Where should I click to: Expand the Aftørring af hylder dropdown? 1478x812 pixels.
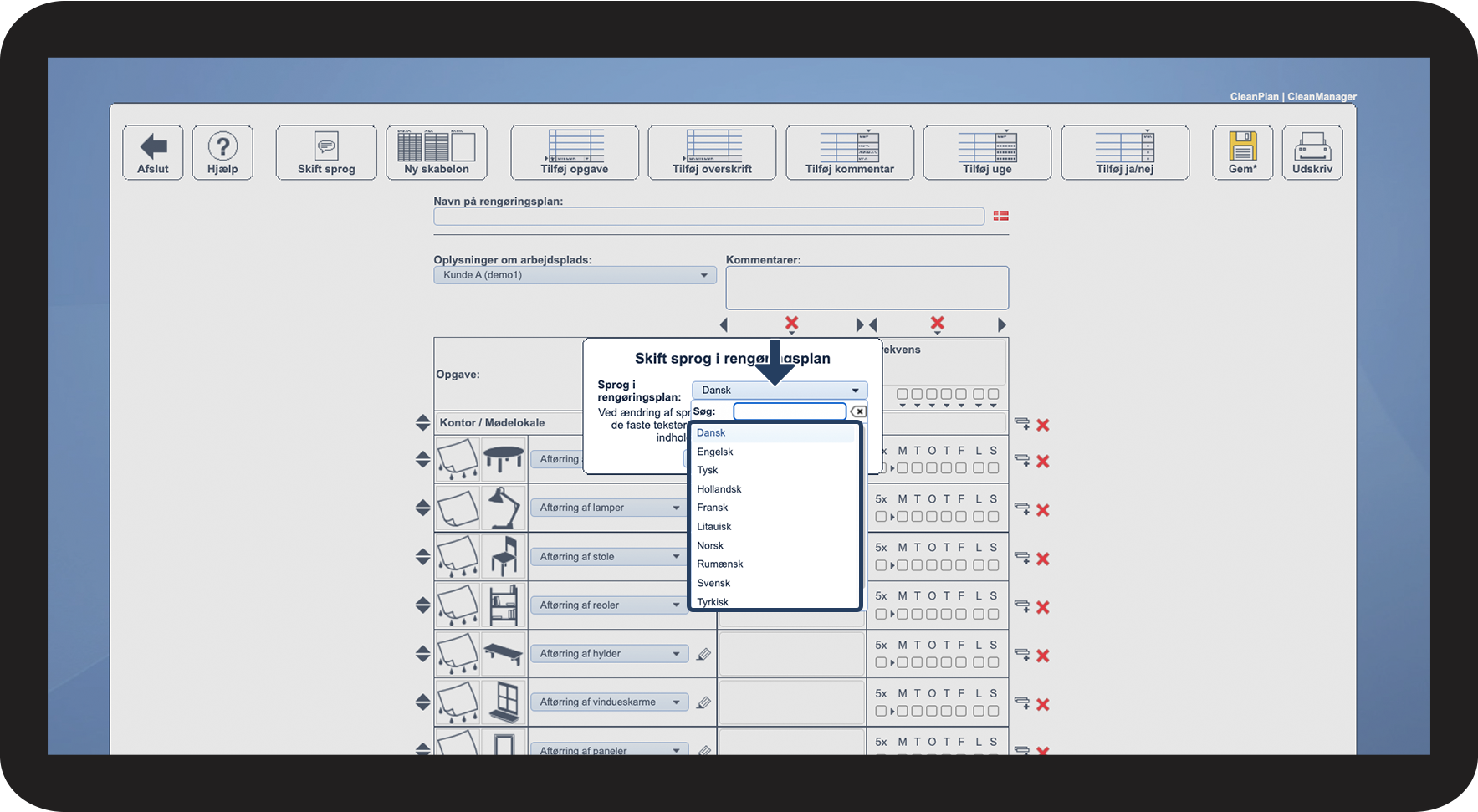(x=609, y=654)
